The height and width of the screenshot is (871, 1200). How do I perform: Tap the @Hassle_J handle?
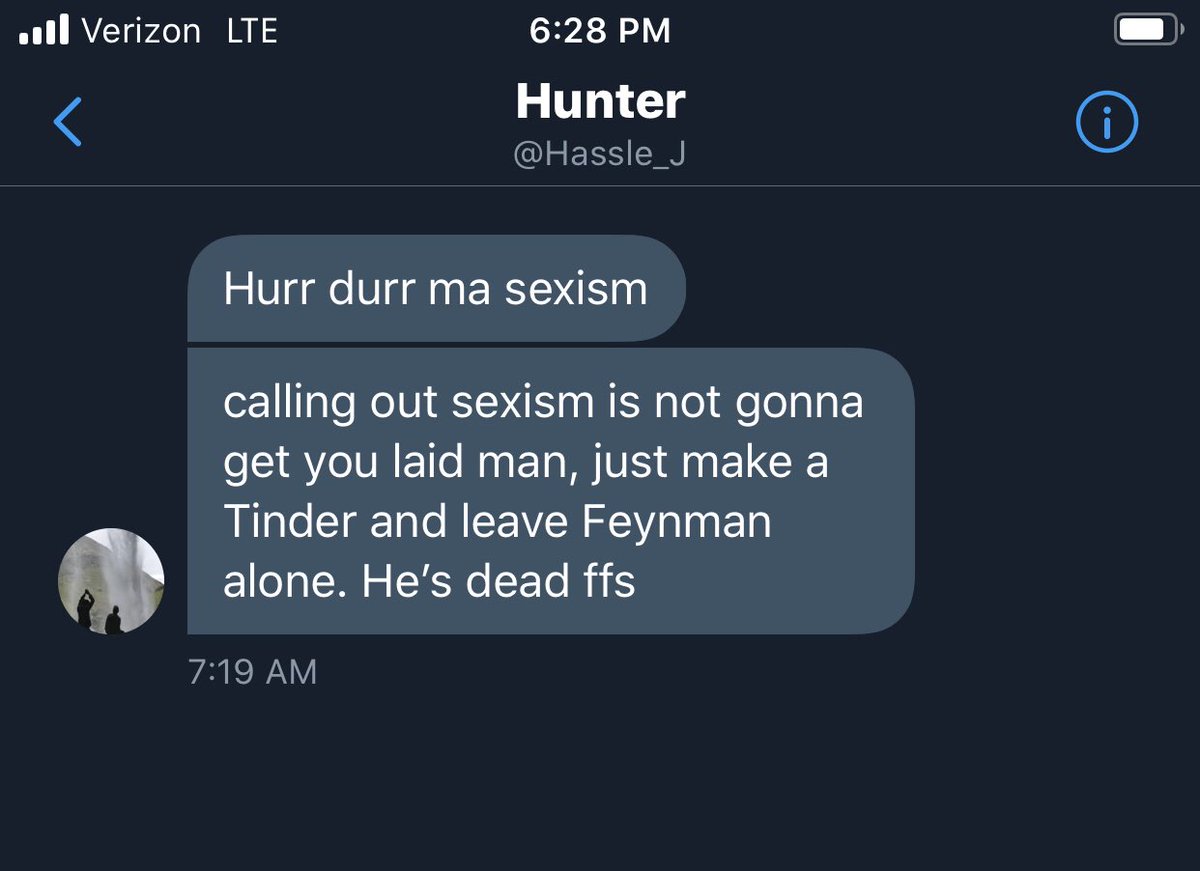click(600, 155)
